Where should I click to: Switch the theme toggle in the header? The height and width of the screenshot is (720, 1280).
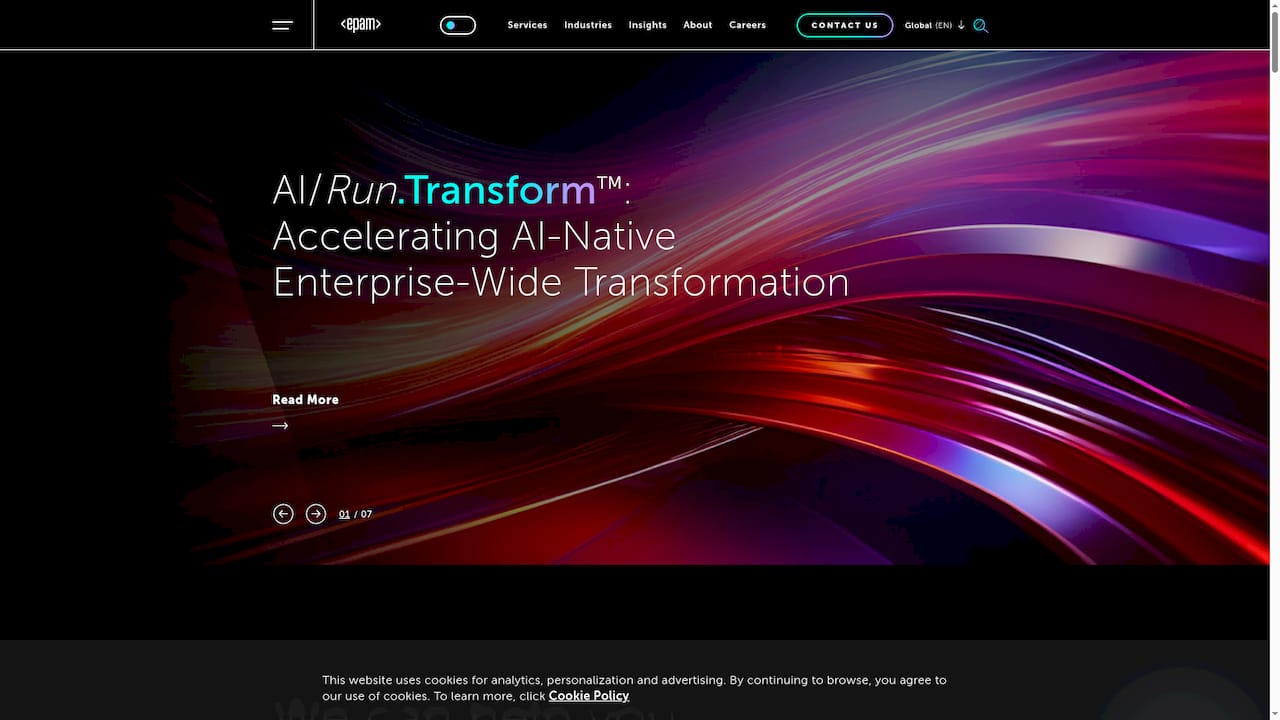pyautogui.click(x=457, y=24)
